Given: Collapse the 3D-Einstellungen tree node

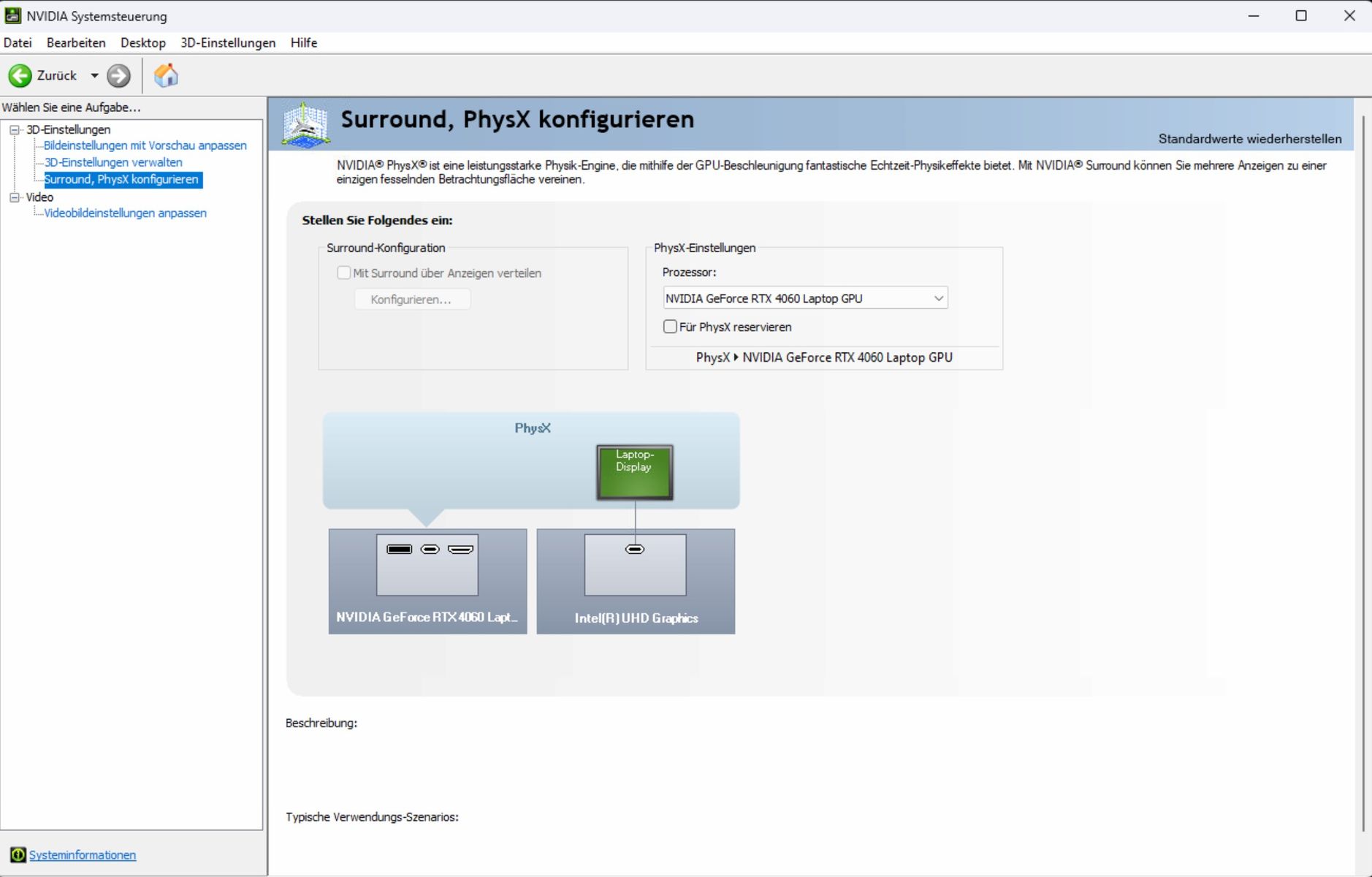Looking at the screenshot, I should (15, 129).
